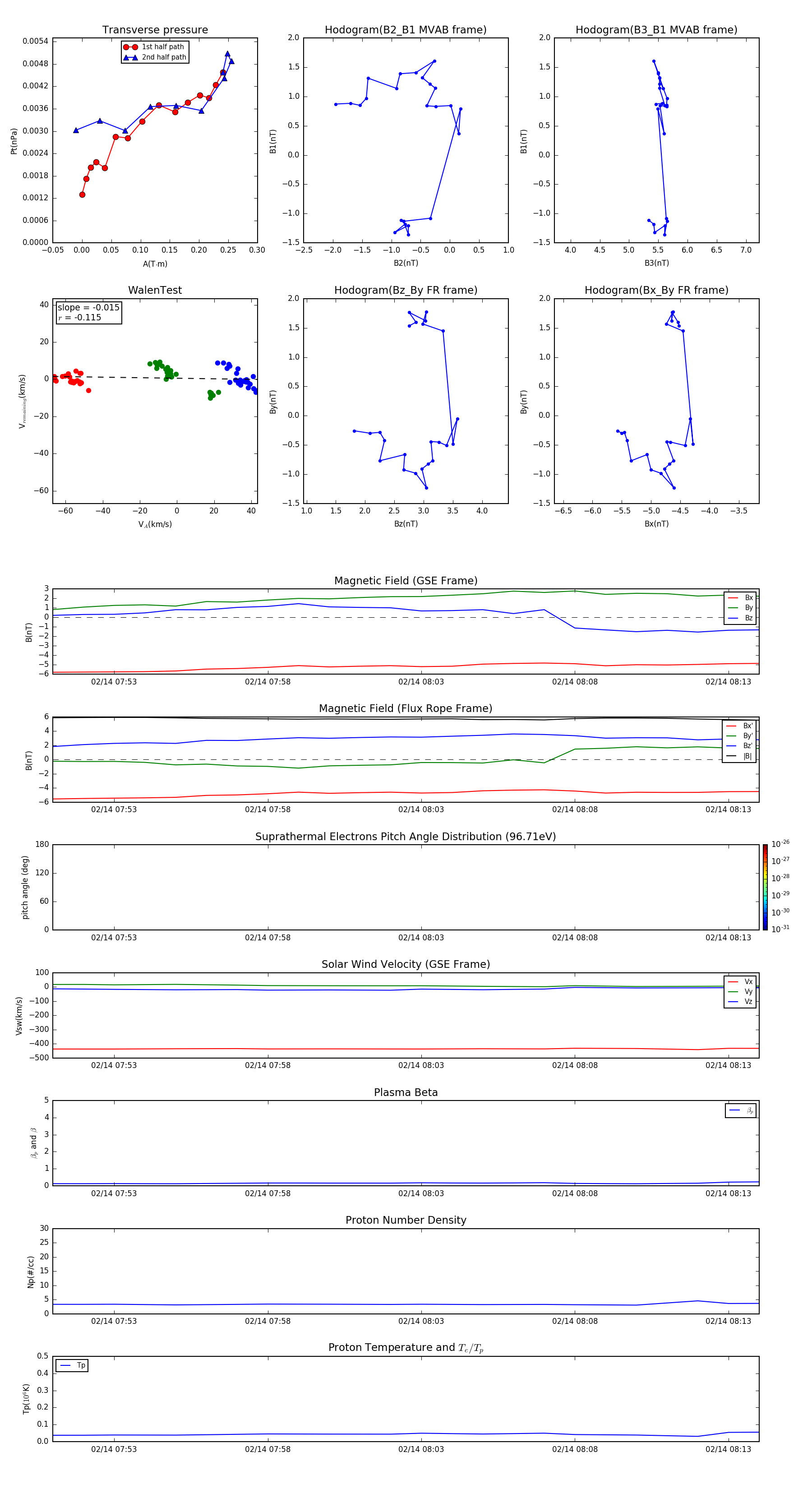
Task: Click the By' entry in Flux Rope legend
Action: (x=739, y=736)
